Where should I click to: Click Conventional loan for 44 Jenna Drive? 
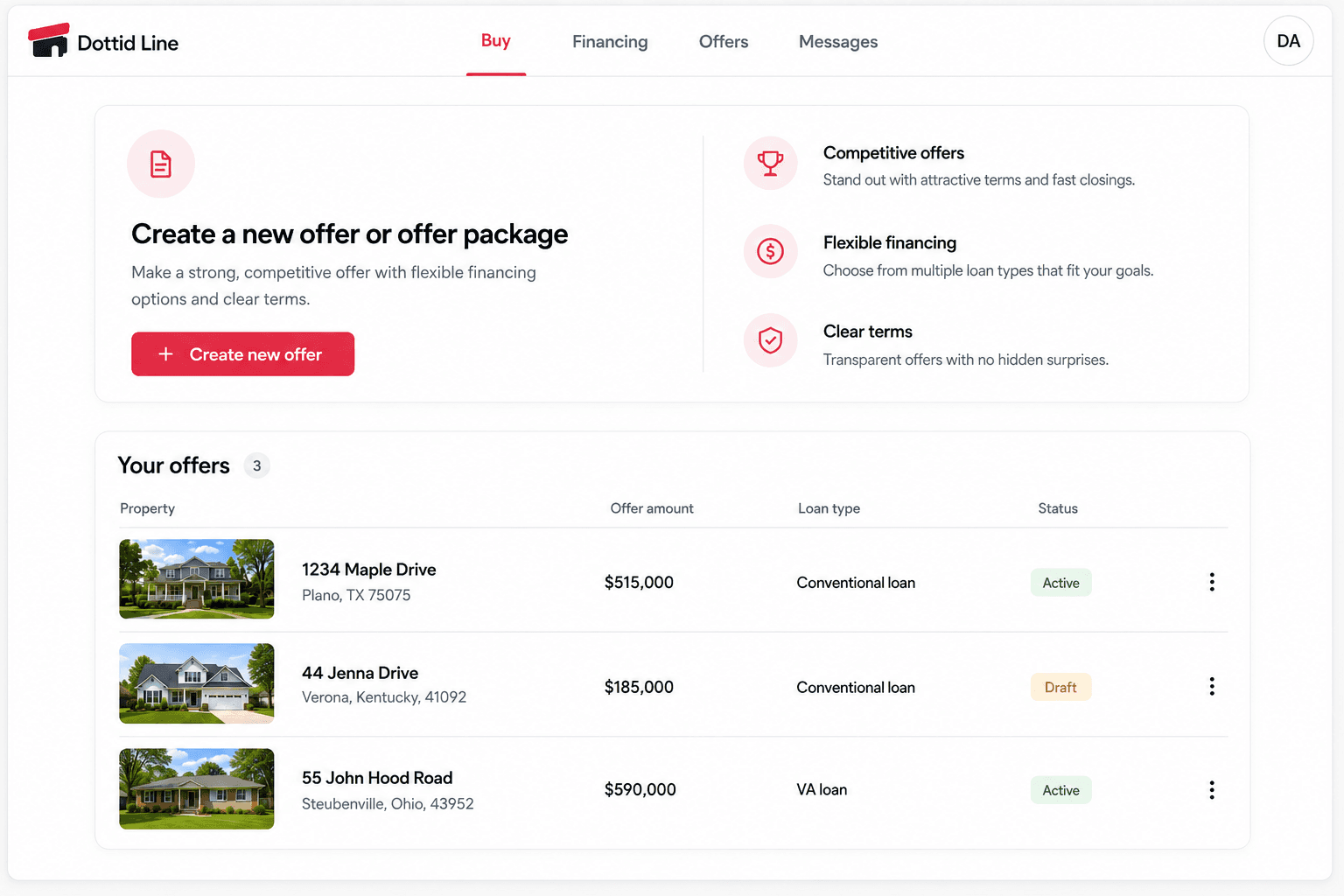[x=856, y=688]
